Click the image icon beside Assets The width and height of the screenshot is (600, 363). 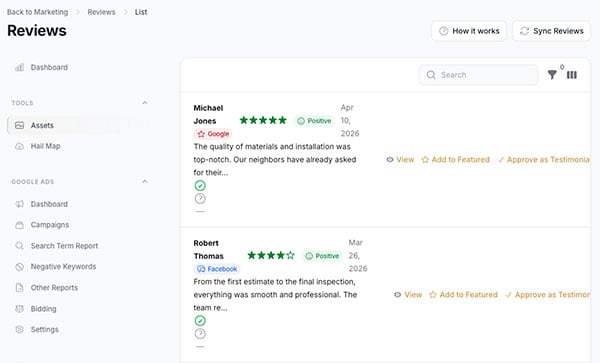click(20, 125)
